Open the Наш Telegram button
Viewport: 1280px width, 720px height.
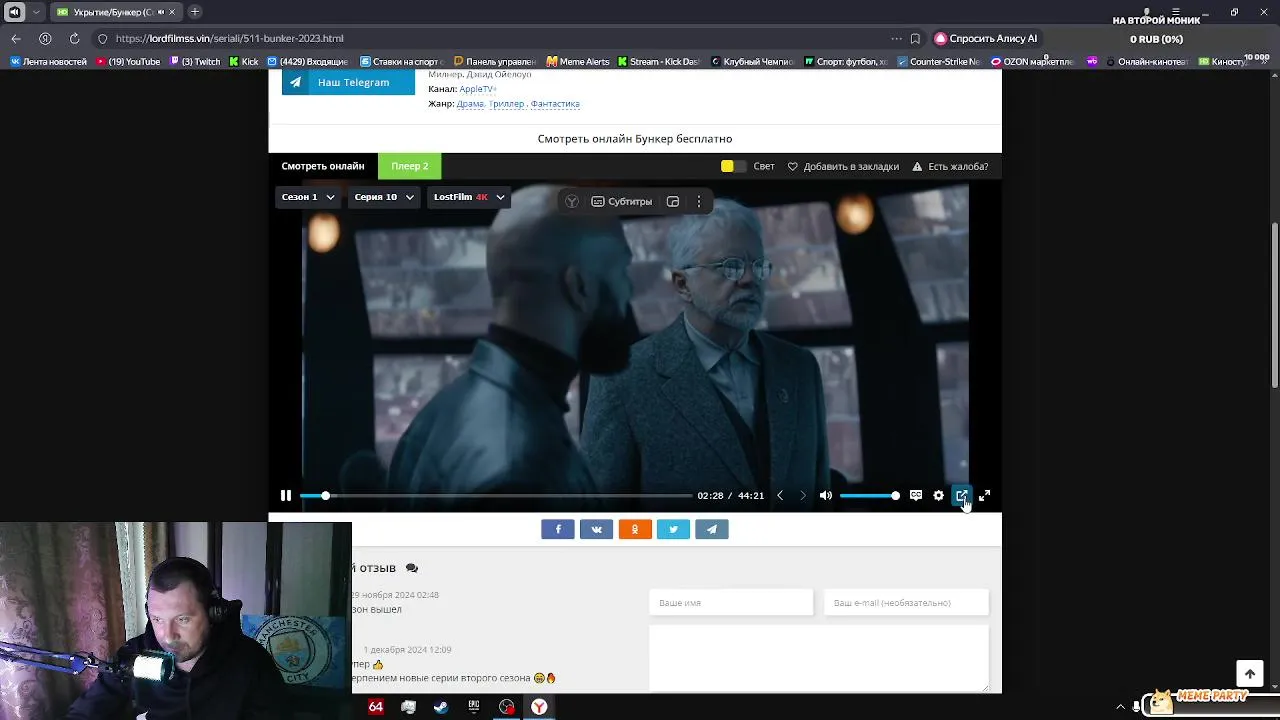348,82
